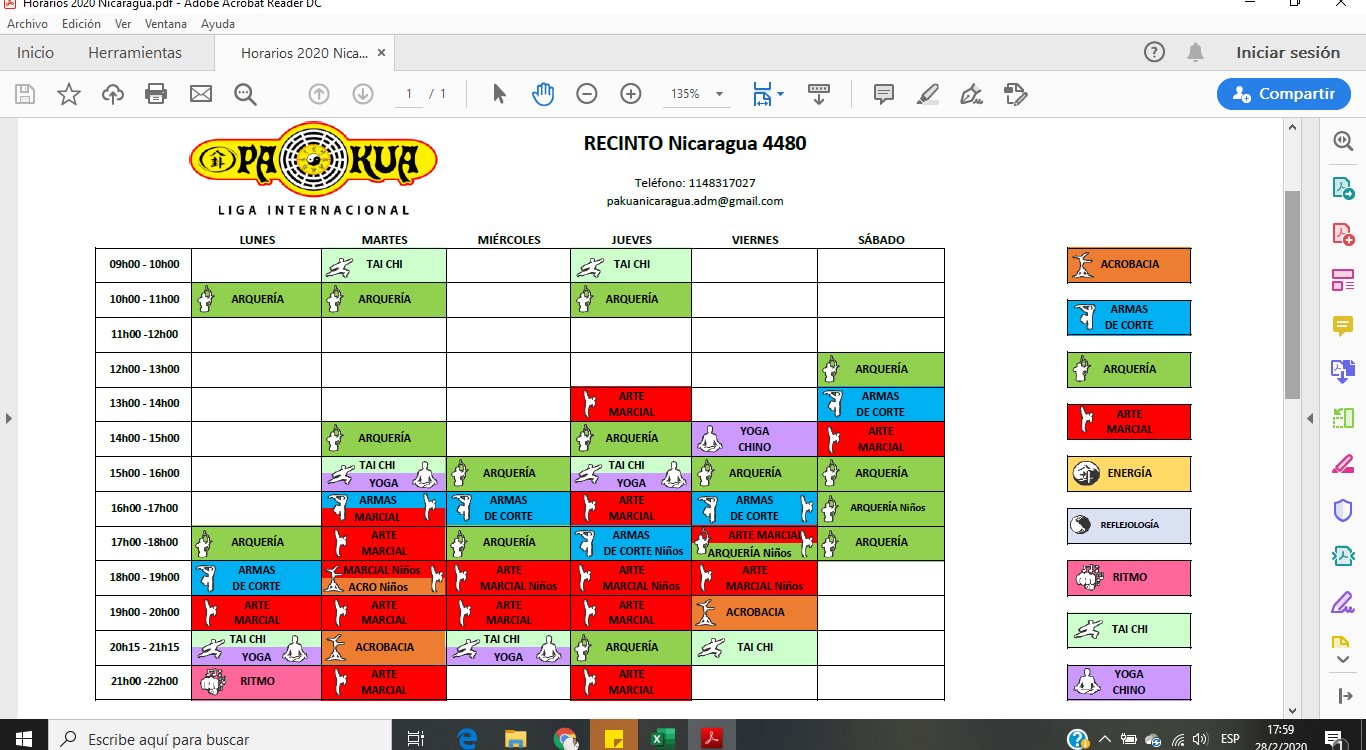This screenshot has width=1366, height=750.
Task: Open the find text magnifier
Action: point(245,94)
